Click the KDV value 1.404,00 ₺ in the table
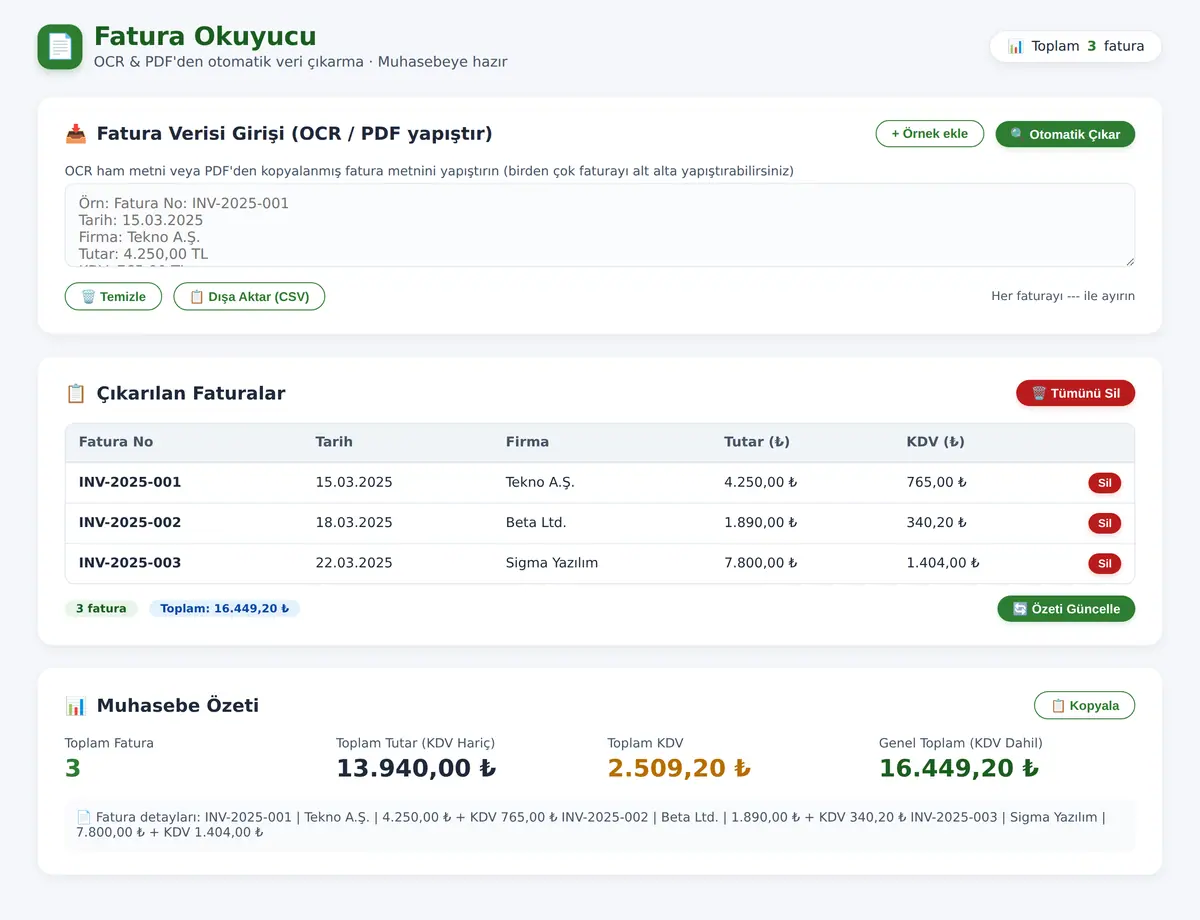The width and height of the screenshot is (1200, 920). [943, 563]
